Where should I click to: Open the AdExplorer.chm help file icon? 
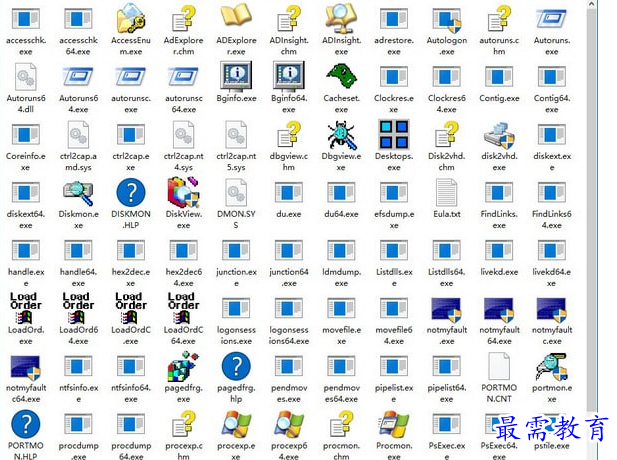tap(184, 18)
